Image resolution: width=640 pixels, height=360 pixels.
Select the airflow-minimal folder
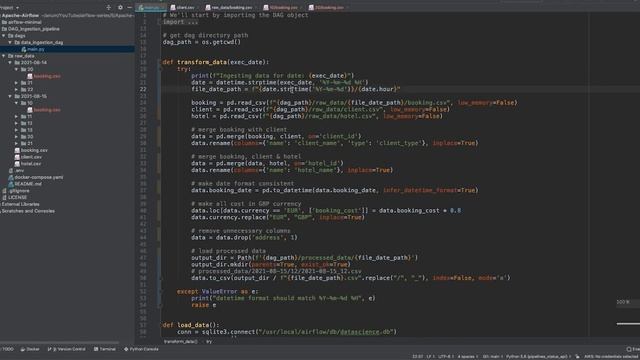[24, 22]
